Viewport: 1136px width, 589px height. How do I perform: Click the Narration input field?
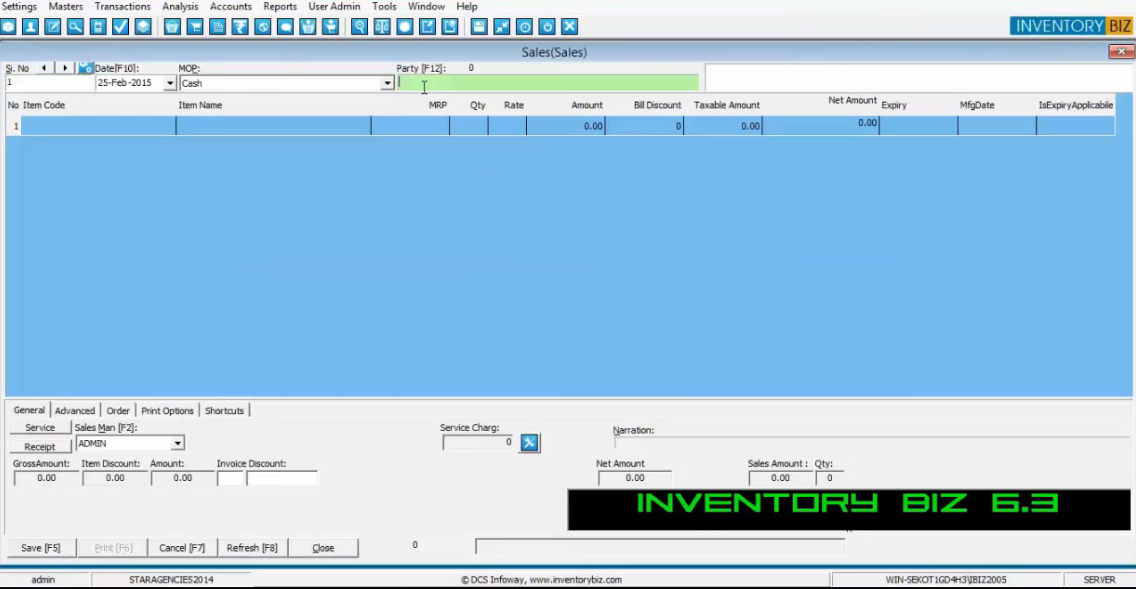pyautogui.click(x=872, y=441)
